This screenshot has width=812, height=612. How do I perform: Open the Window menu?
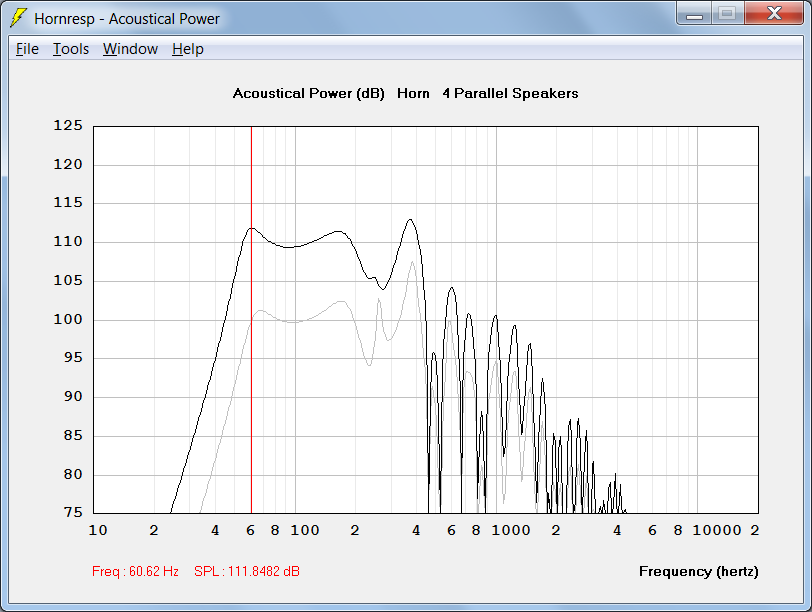[130, 49]
